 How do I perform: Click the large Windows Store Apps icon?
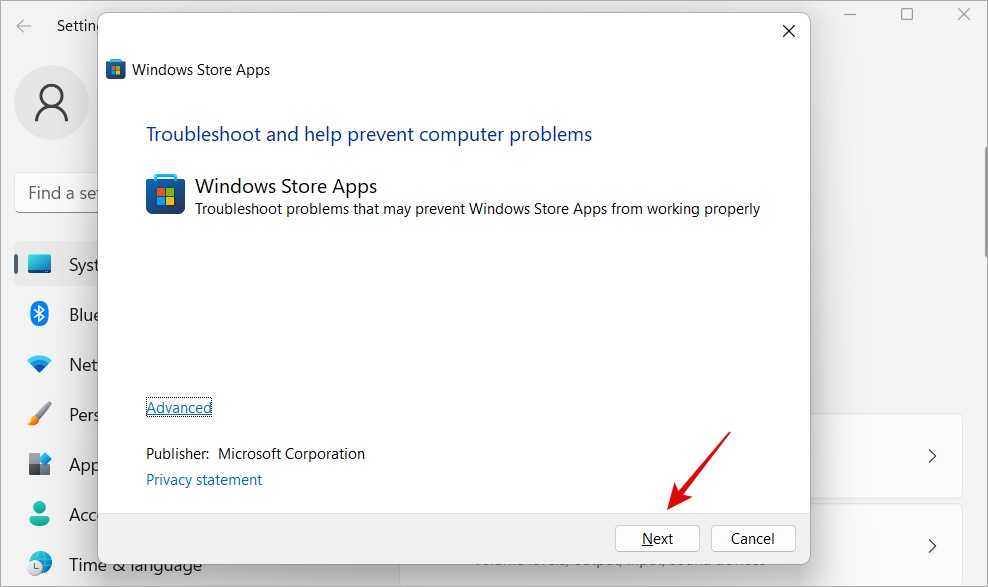[165, 194]
